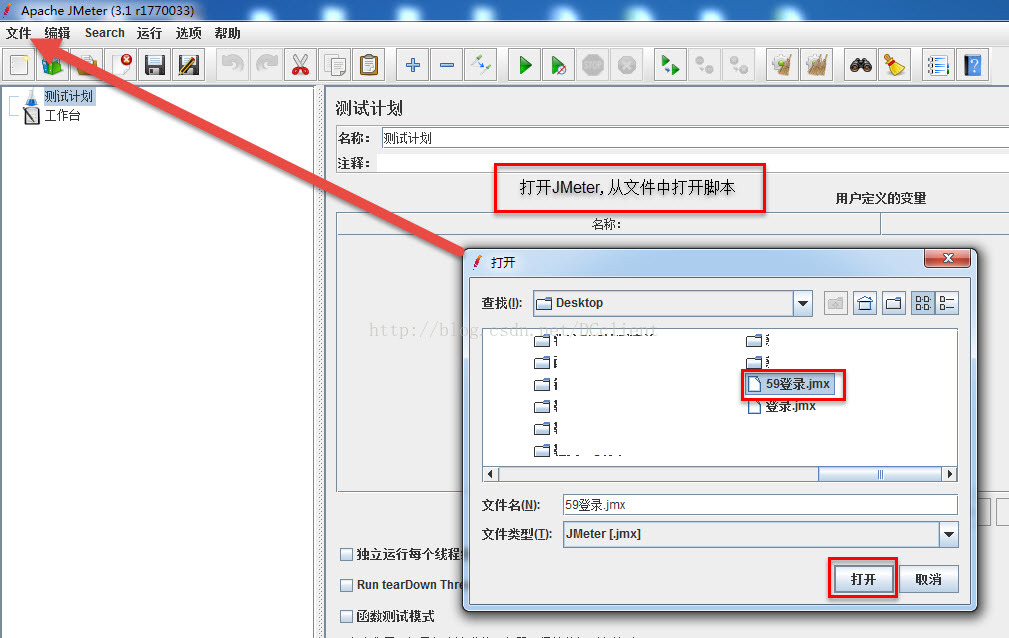The height and width of the screenshot is (638, 1009).
Task: Open the 文件 menu
Action: coord(19,33)
